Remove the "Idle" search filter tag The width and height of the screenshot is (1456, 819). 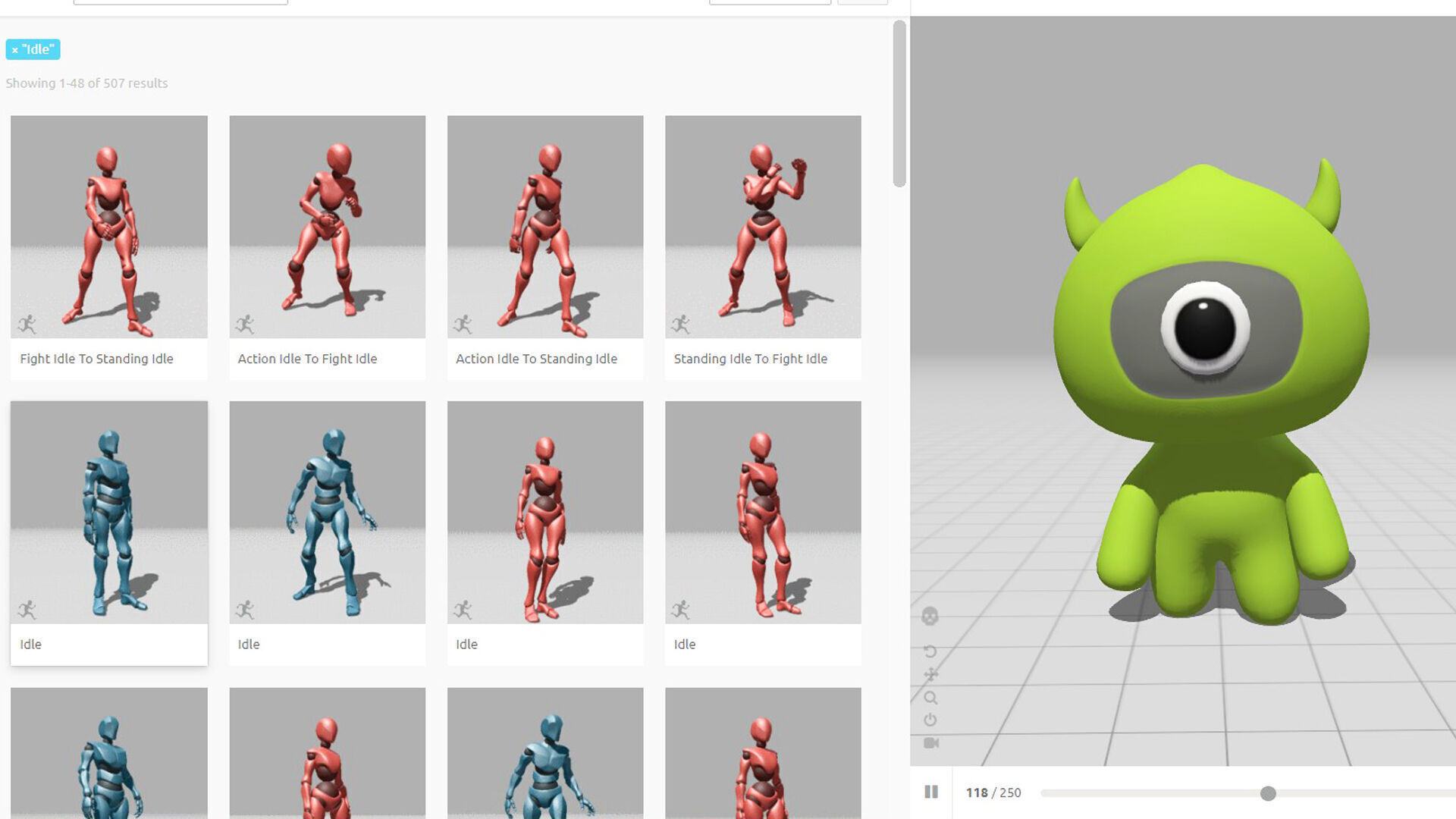(x=14, y=50)
